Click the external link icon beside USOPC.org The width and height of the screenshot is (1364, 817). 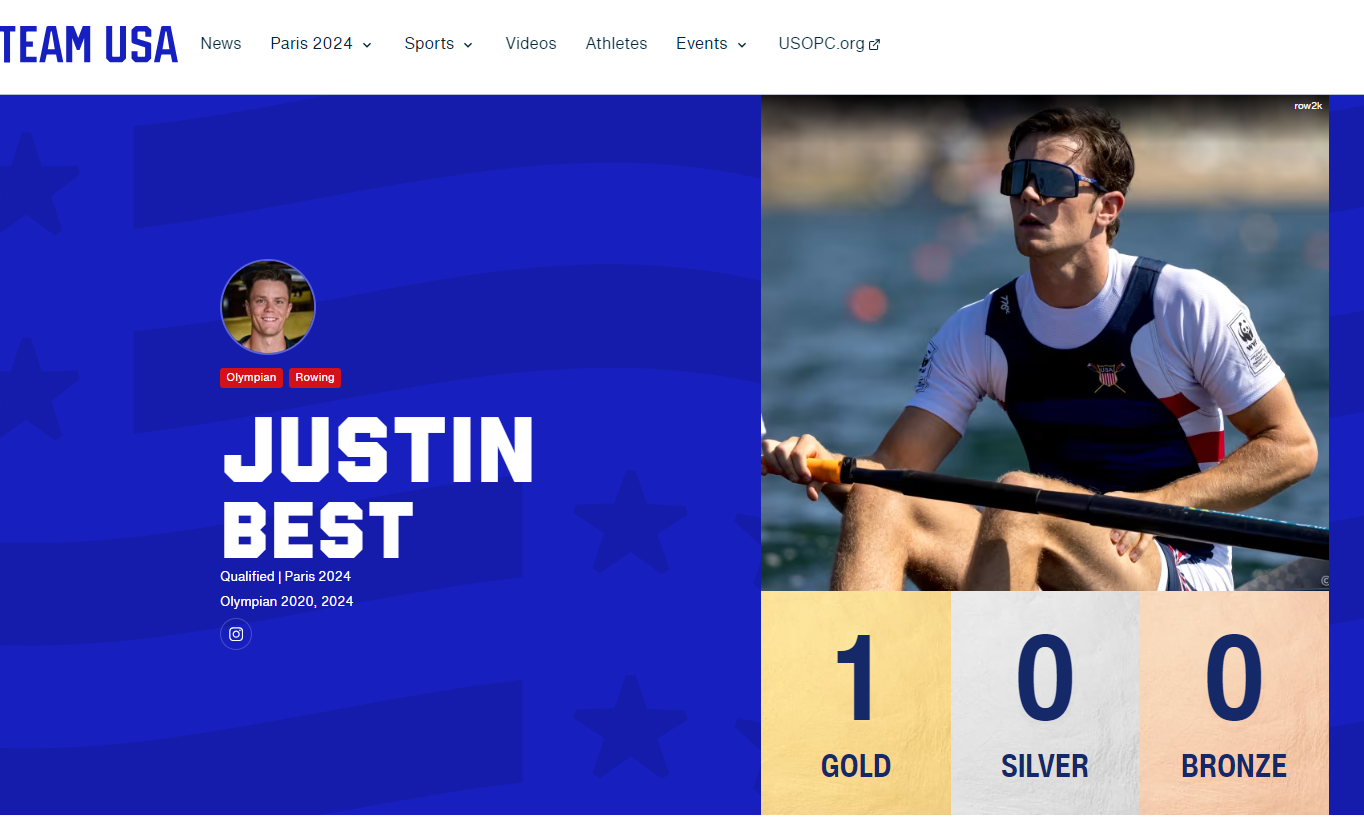point(875,44)
